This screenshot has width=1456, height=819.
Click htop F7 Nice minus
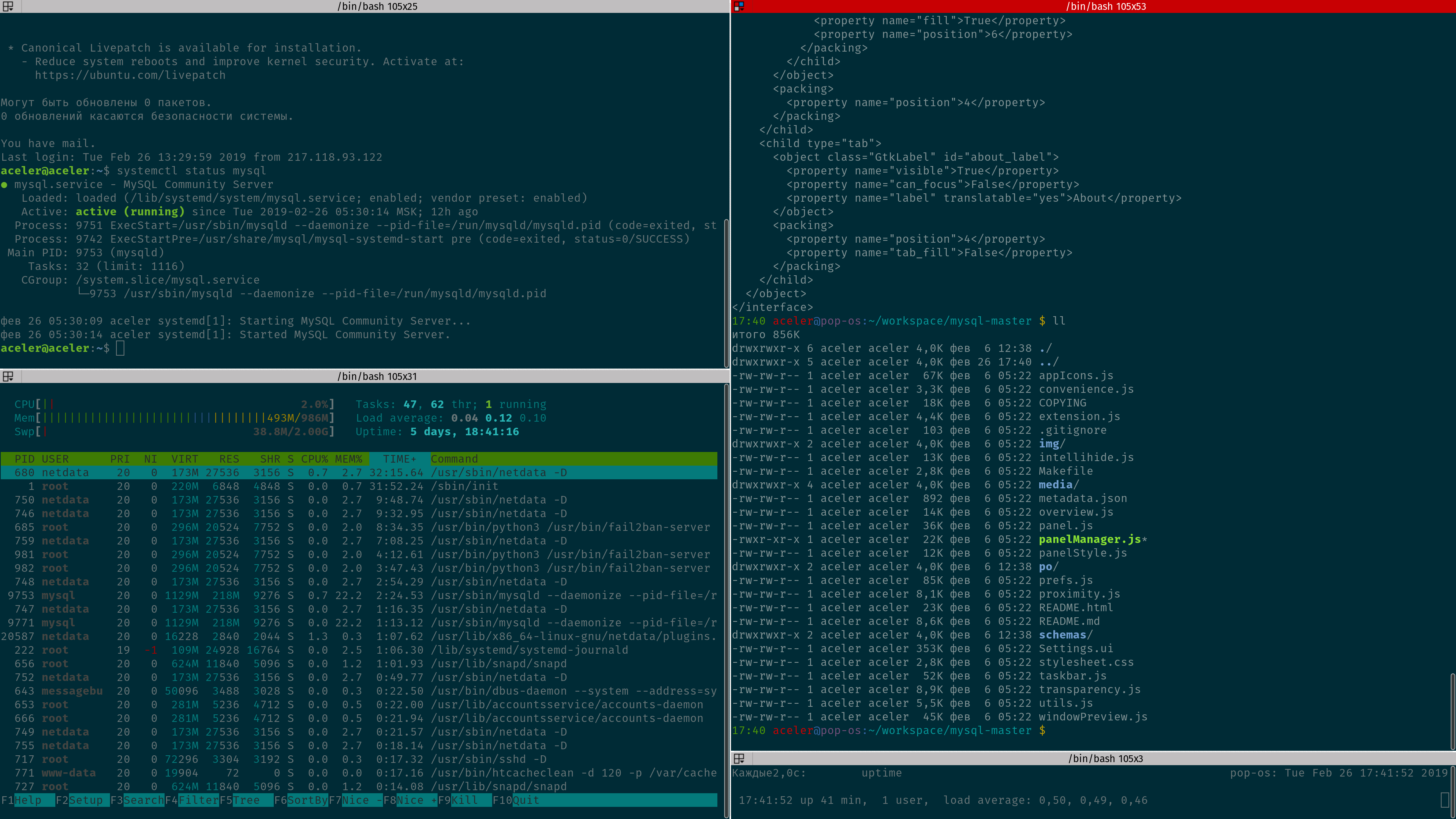point(356,800)
